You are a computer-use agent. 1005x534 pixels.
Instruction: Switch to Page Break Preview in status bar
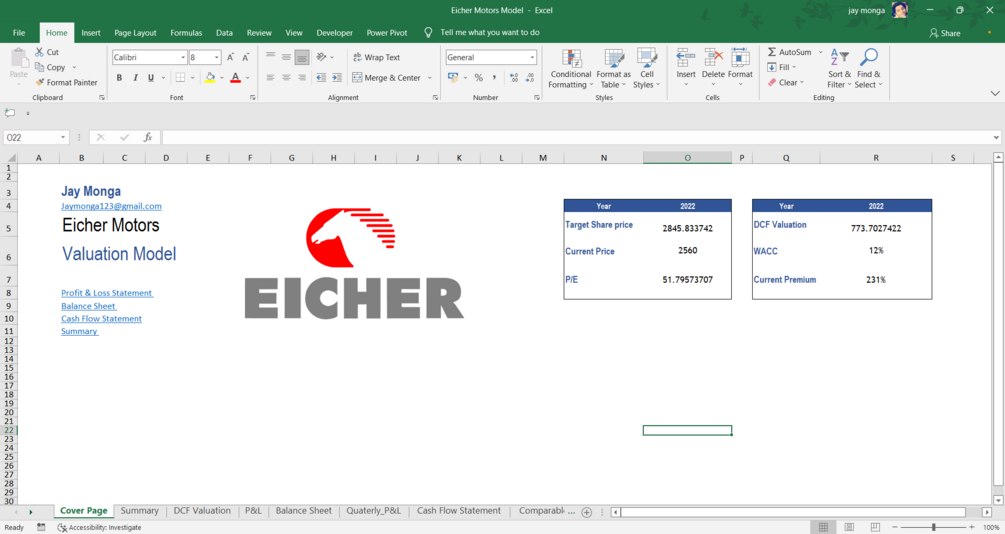(x=875, y=527)
